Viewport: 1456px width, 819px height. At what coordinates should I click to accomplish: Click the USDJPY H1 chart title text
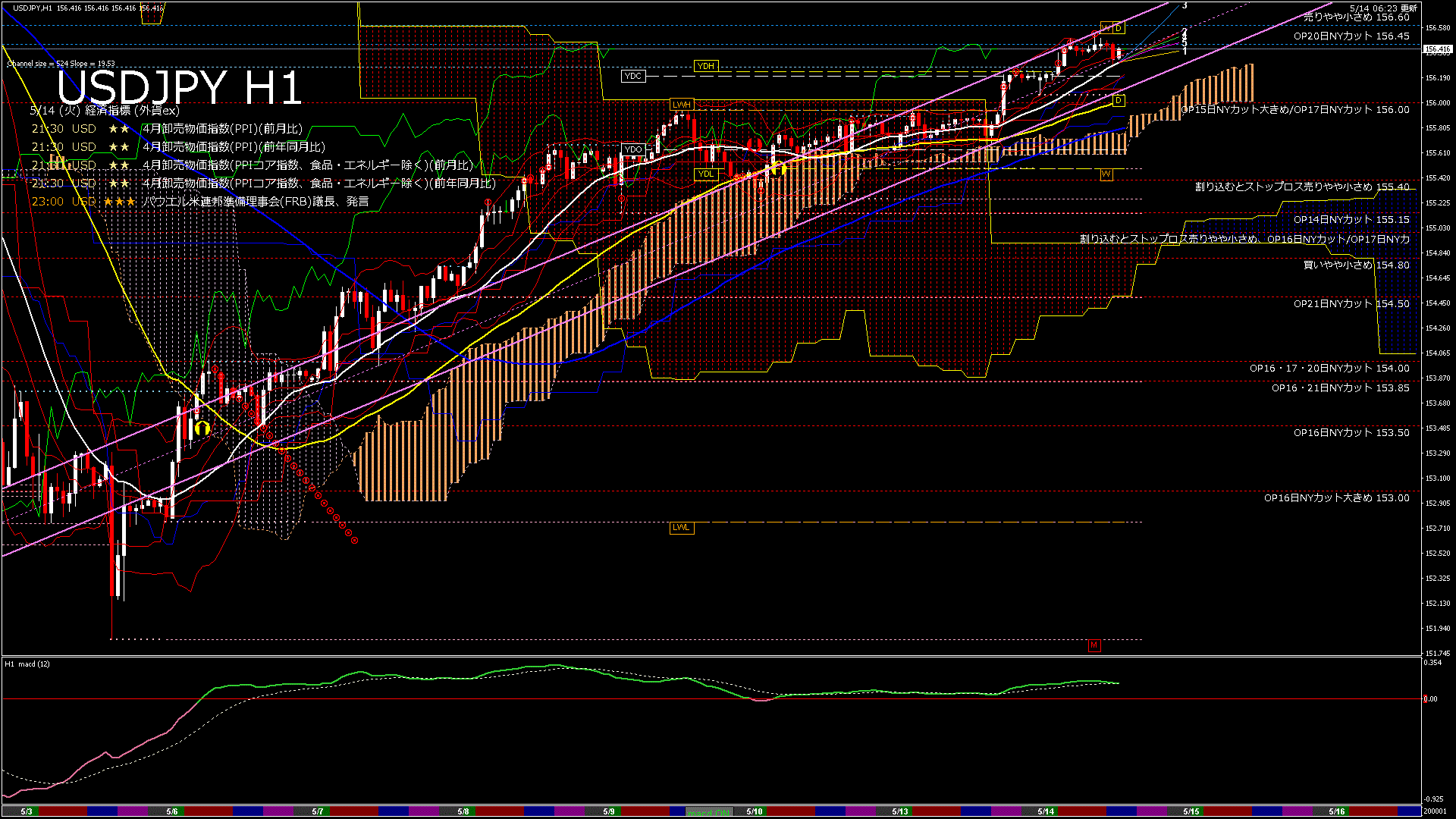(x=179, y=87)
